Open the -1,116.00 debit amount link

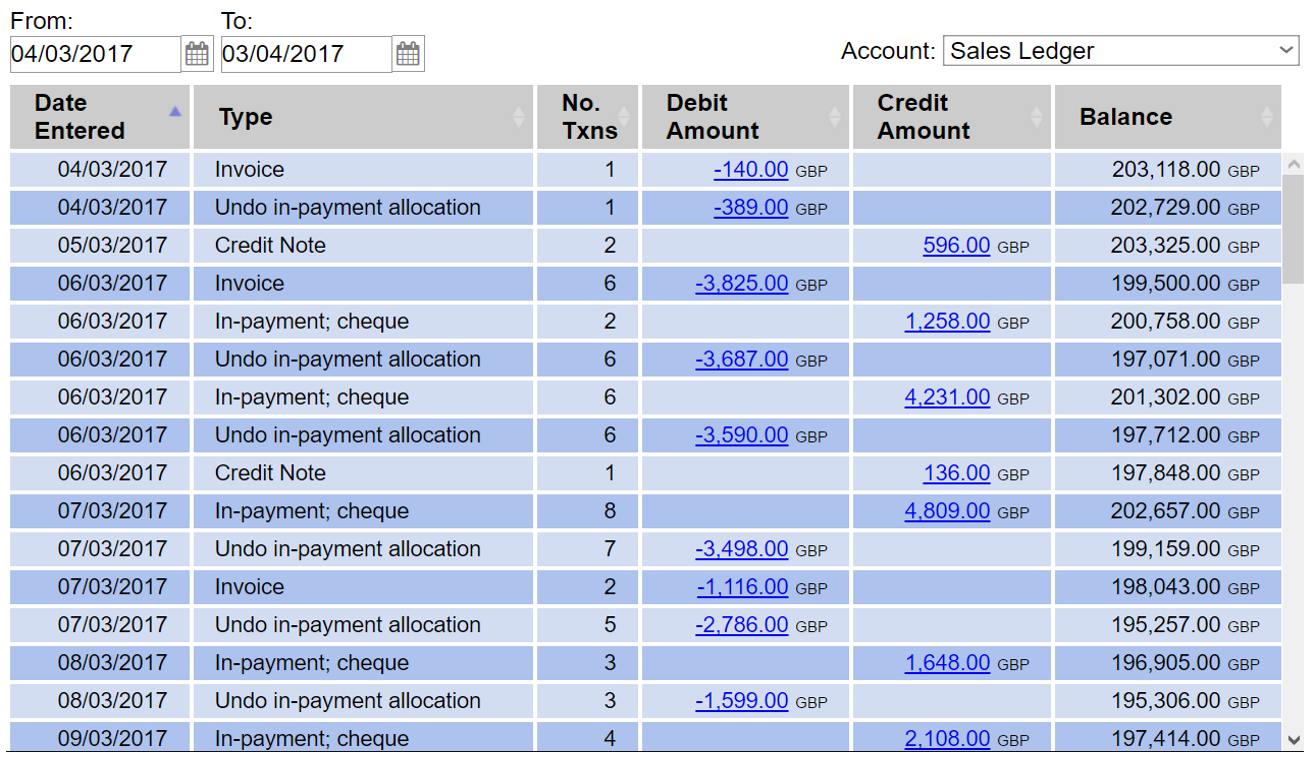(x=743, y=588)
